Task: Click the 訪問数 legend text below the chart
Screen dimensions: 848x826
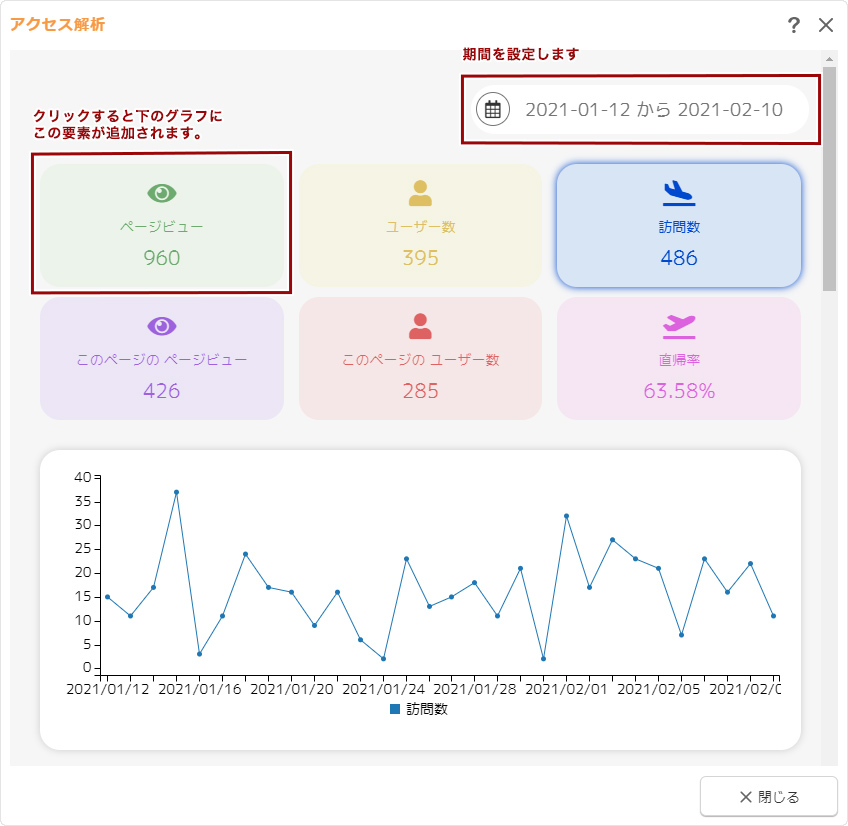Action: (427, 709)
